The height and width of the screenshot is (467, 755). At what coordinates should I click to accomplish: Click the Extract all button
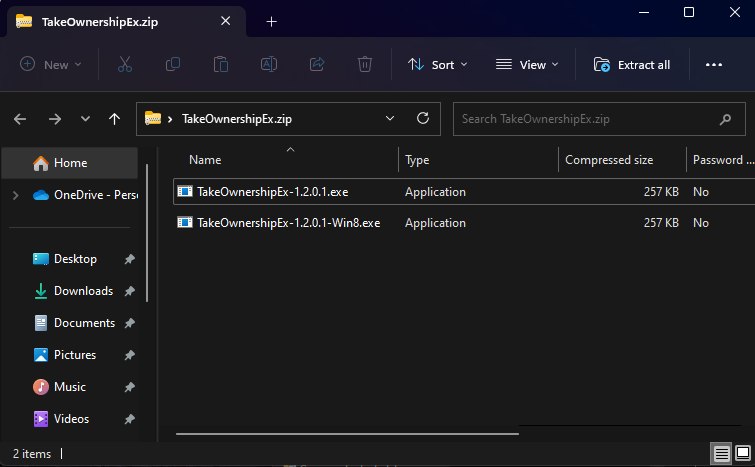click(x=632, y=64)
